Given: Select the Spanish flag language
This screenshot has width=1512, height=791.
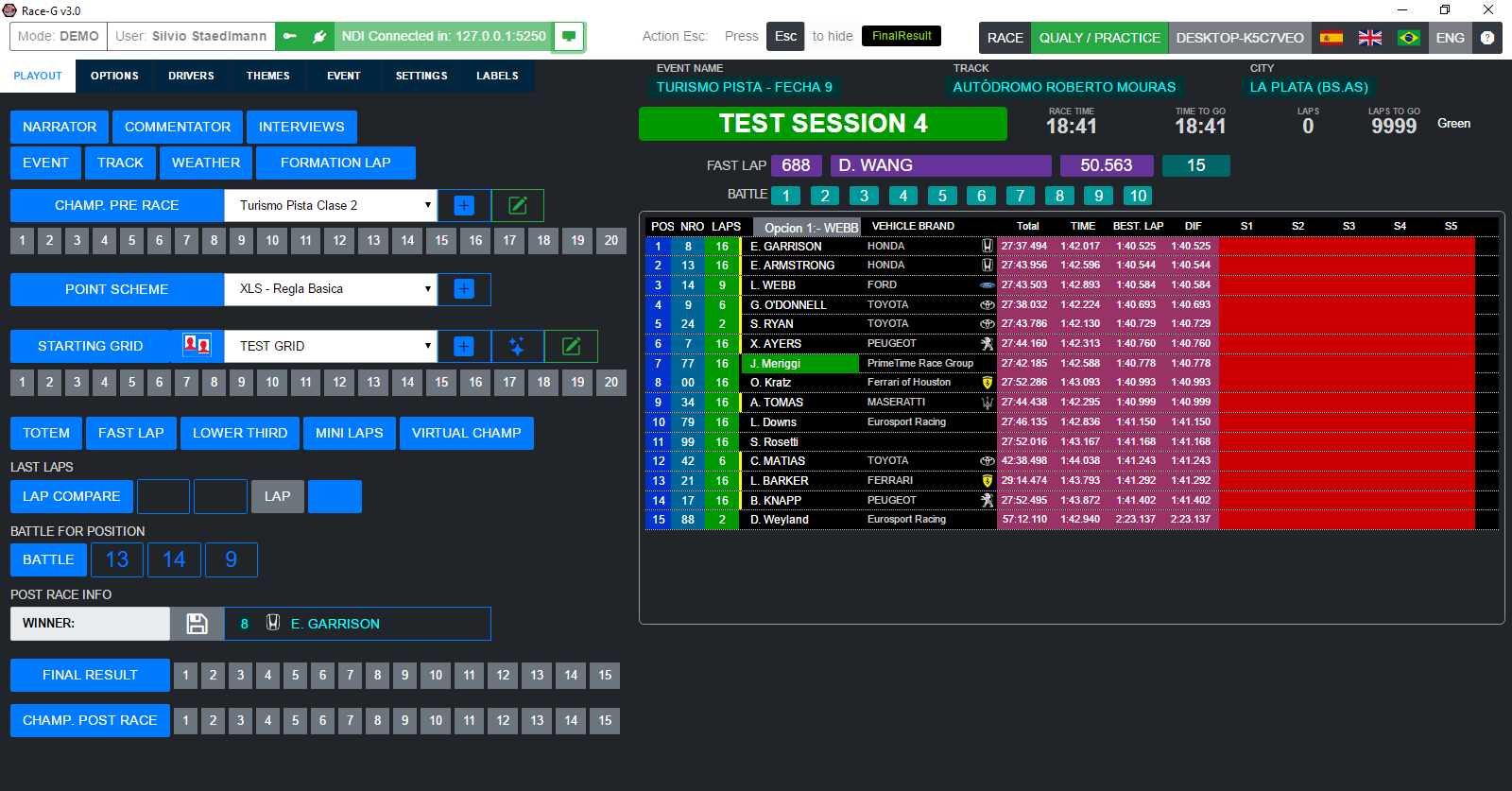Looking at the screenshot, I should 1332,38.
